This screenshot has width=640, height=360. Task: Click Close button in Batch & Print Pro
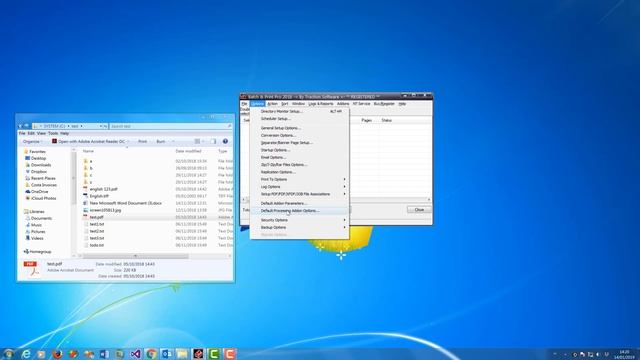coord(419,209)
